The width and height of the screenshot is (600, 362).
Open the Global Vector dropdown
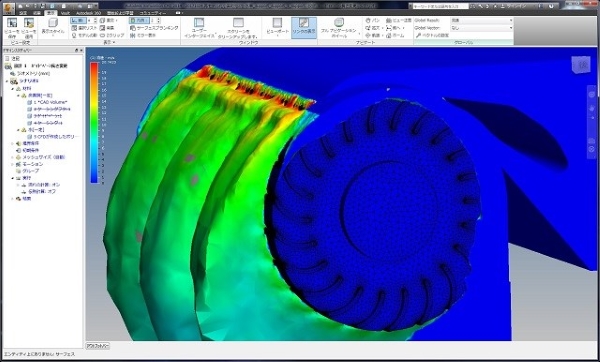pyautogui.click(x=481, y=28)
